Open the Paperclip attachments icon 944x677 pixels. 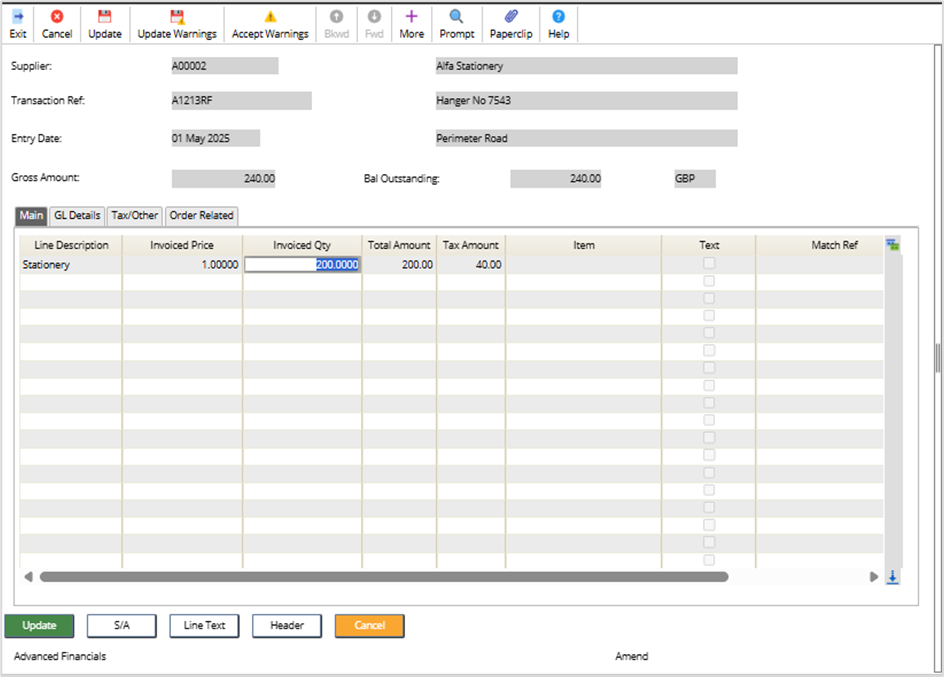point(511,17)
